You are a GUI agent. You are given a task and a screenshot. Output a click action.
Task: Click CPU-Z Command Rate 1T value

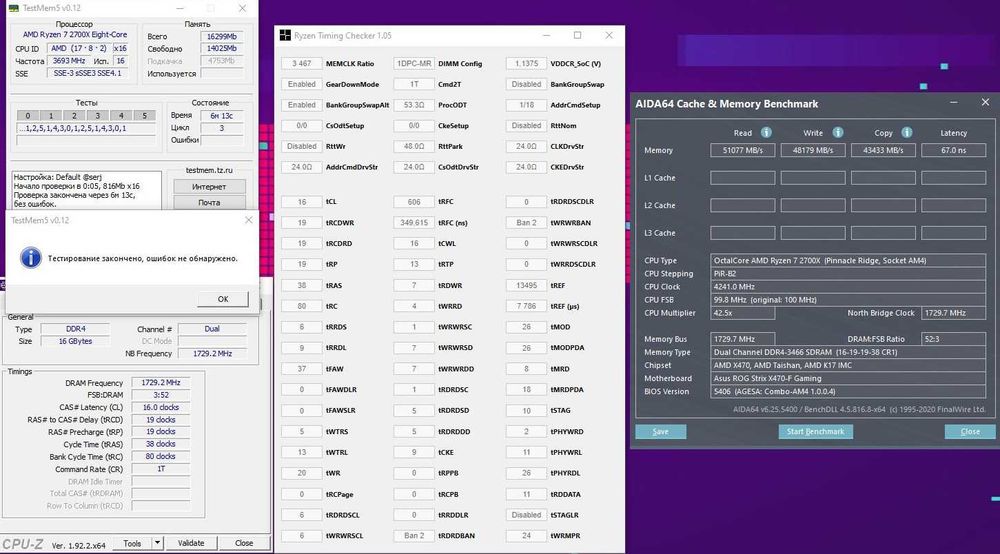[x=161, y=469]
